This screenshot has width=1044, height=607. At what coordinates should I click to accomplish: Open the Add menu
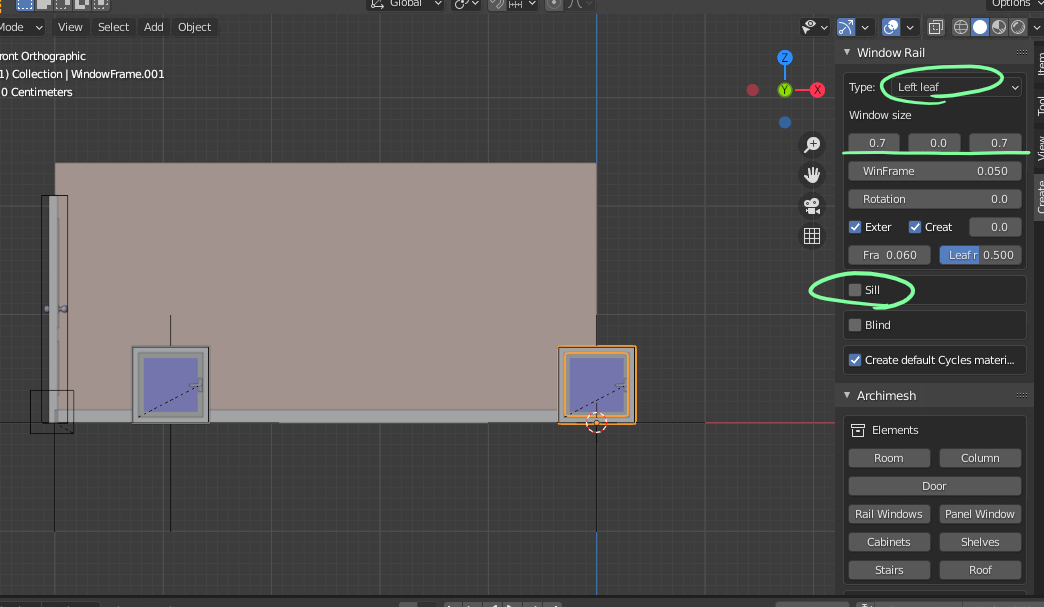tap(154, 27)
